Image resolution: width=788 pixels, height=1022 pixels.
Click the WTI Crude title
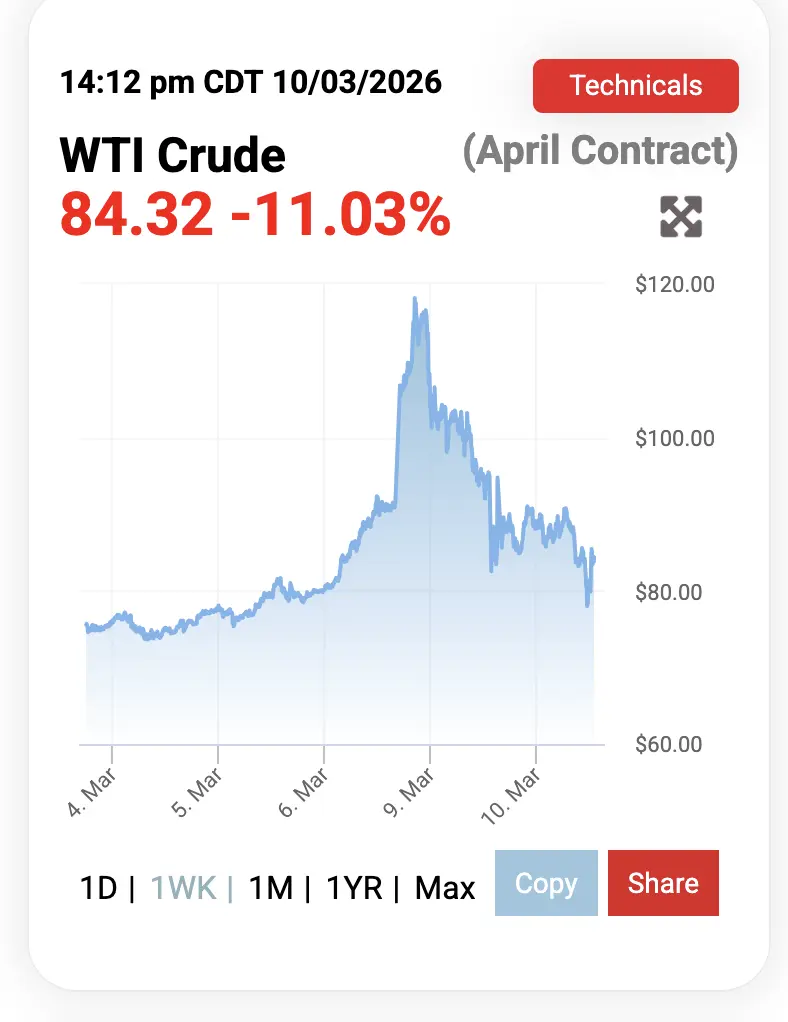pos(173,155)
